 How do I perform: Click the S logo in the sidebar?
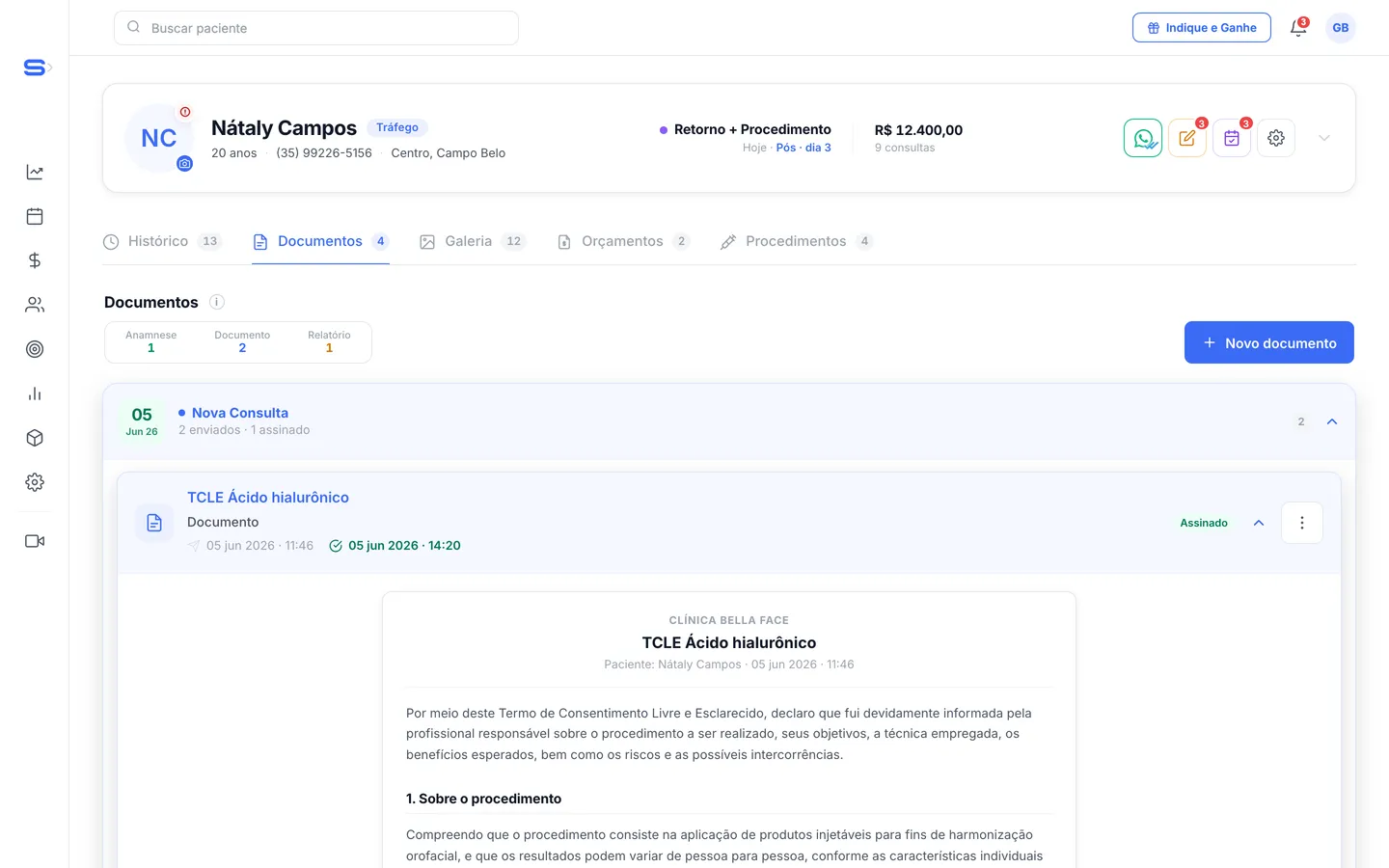(35, 68)
